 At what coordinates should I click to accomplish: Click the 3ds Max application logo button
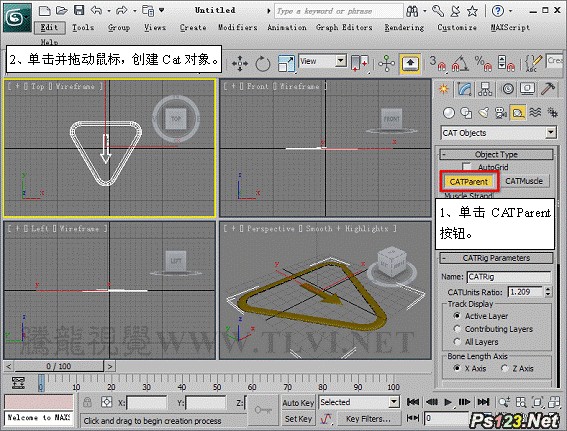click(17, 17)
